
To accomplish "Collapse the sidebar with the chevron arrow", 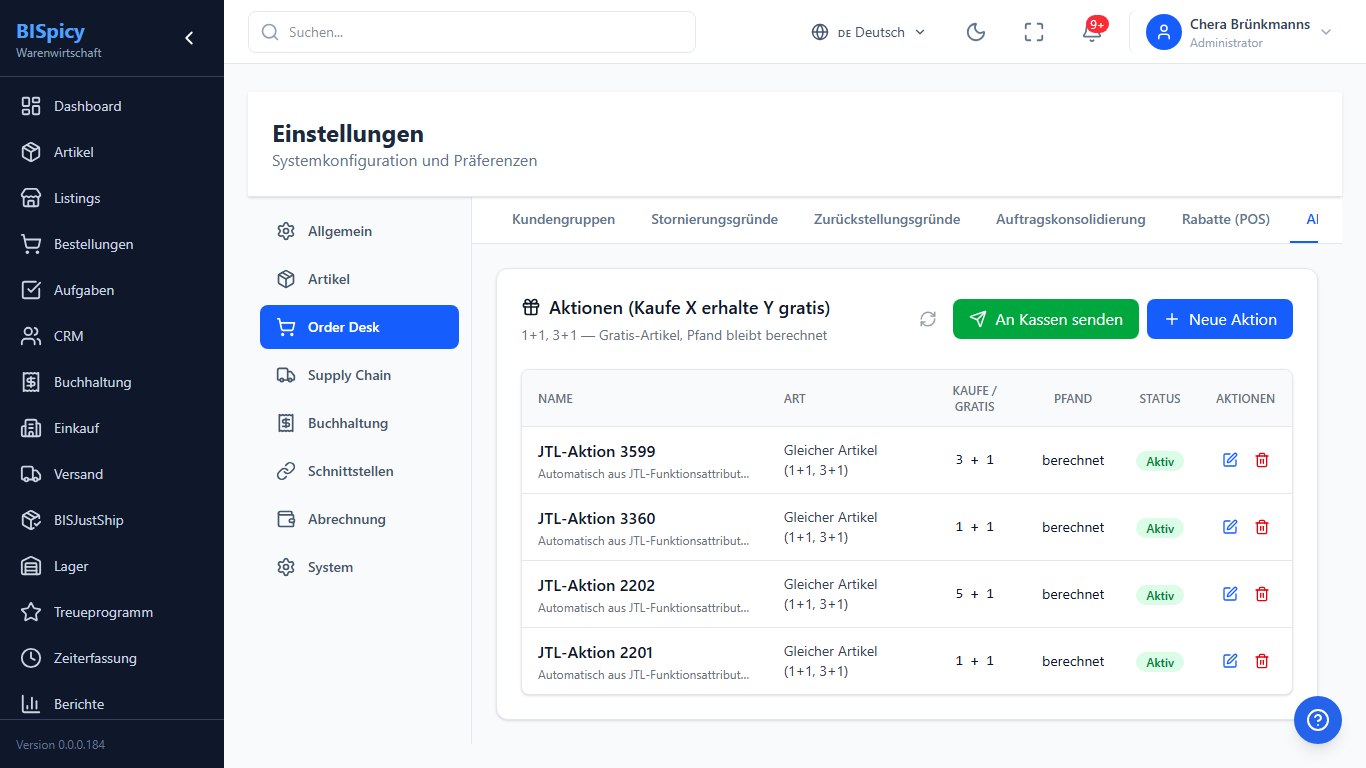I will [189, 38].
